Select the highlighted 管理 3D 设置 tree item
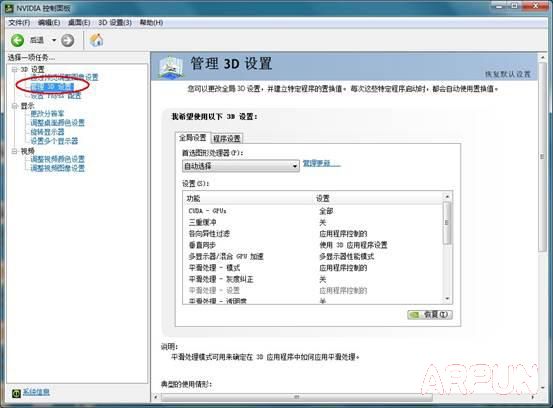 [52, 86]
